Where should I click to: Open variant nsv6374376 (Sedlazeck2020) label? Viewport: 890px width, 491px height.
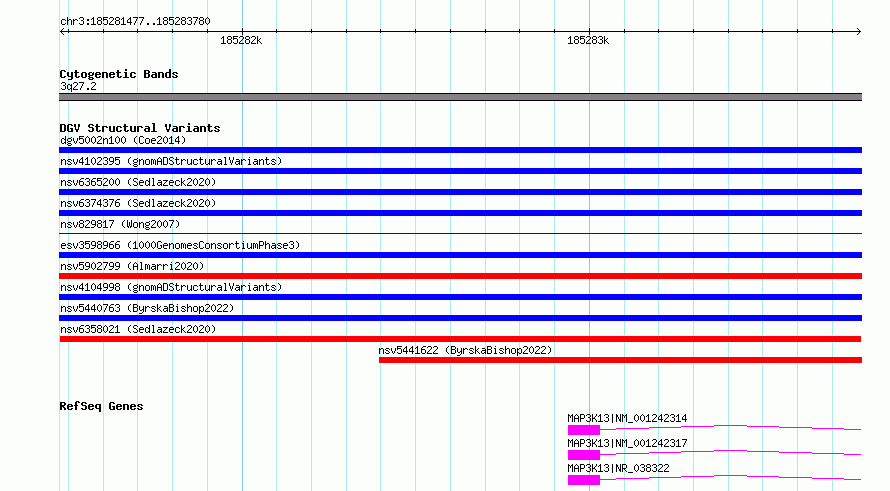click(x=138, y=203)
